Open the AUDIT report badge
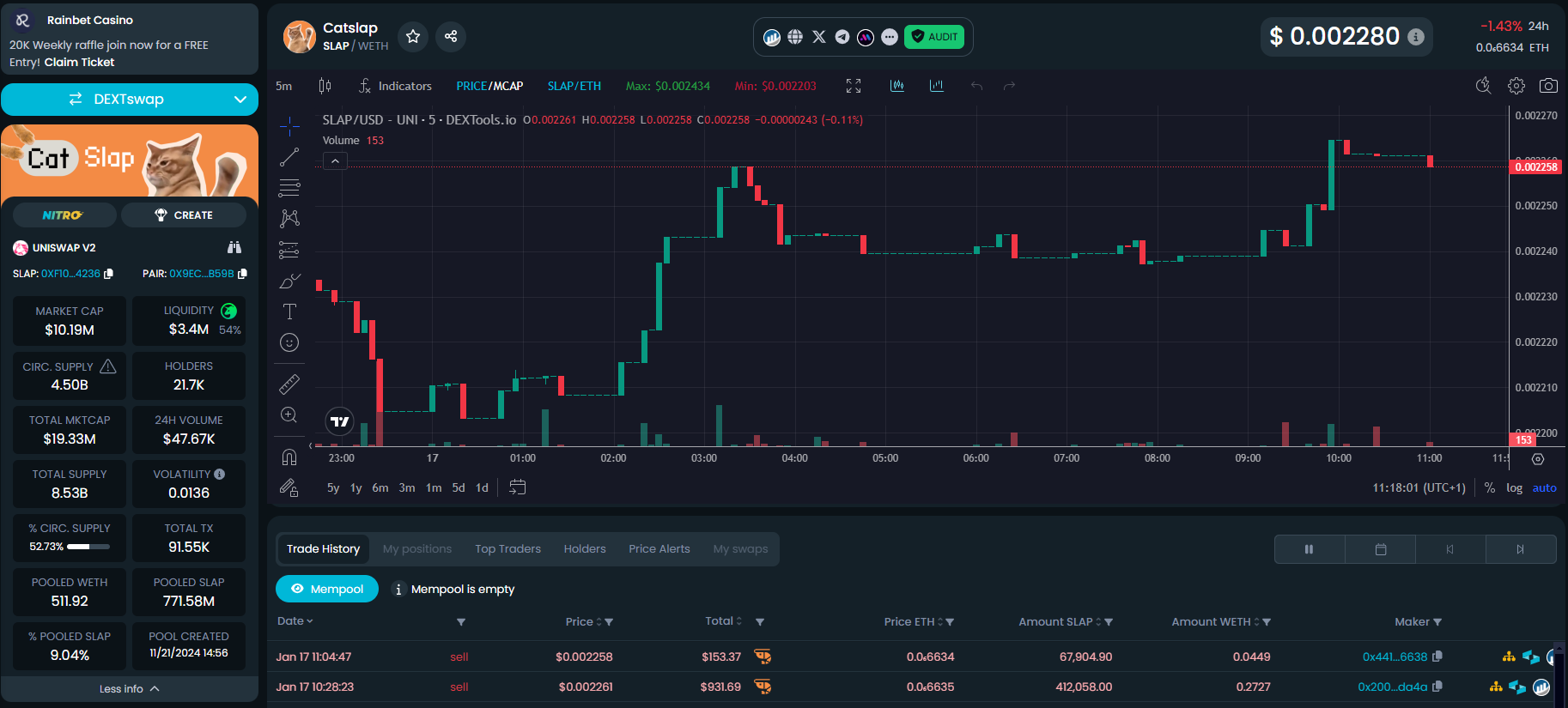This screenshot has width=1568, height=708. [x=934, y=37]
